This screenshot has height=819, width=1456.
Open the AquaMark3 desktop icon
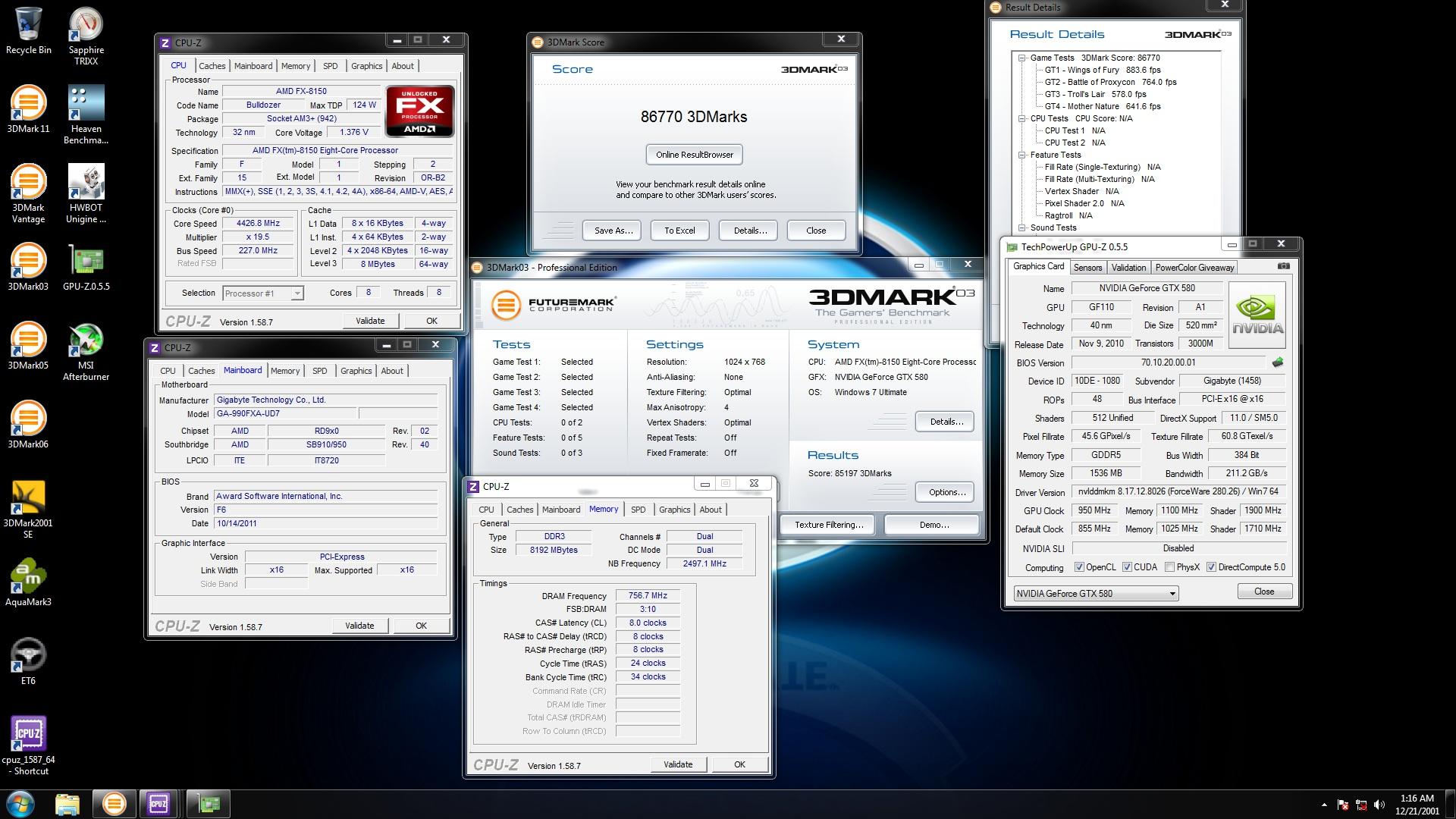[28, 582]
